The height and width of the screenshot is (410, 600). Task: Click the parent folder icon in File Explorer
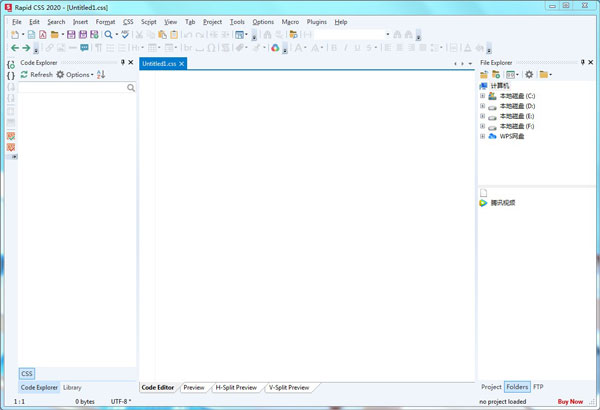[x=484, y=75]
